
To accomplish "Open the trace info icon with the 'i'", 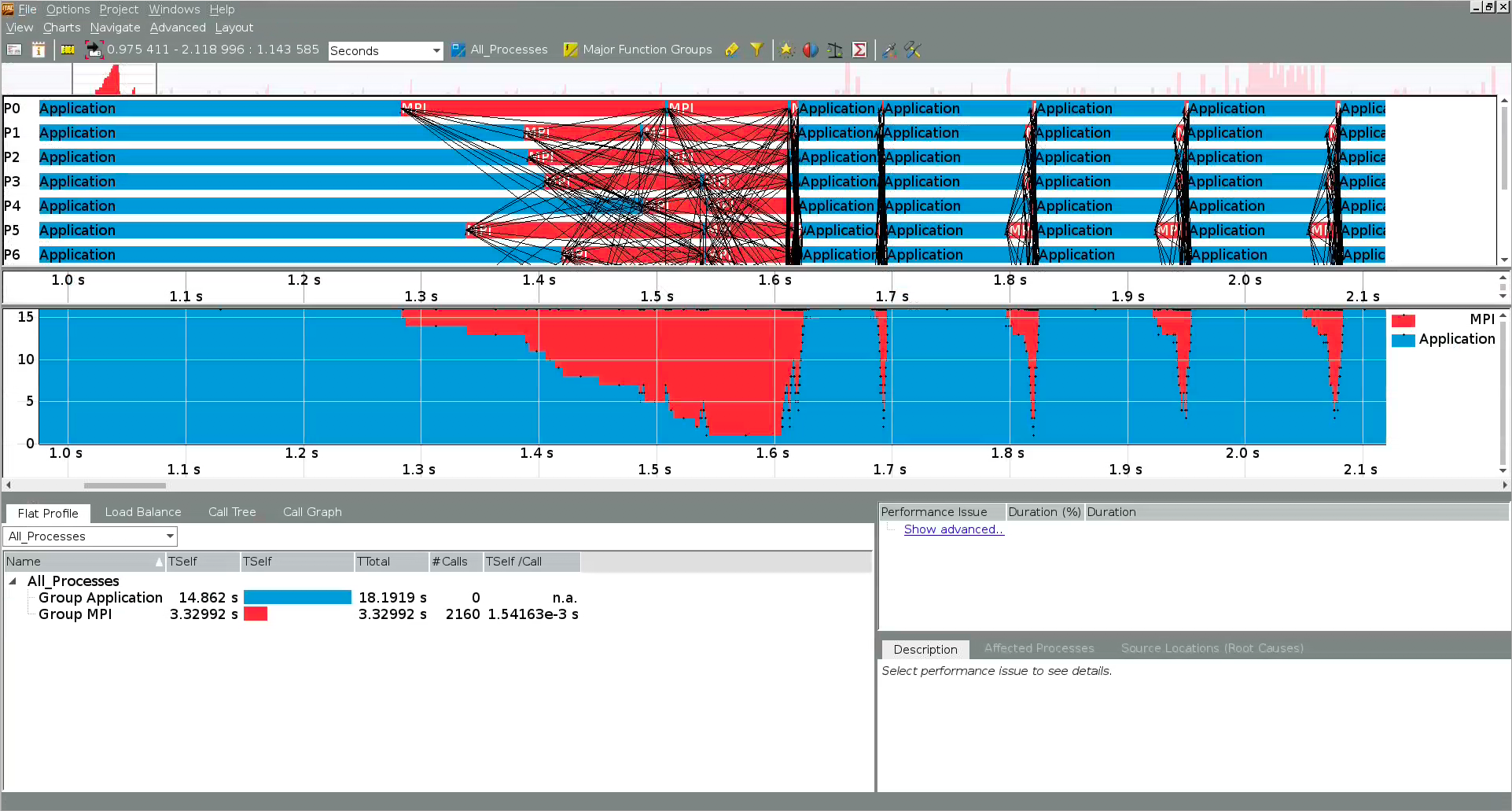I will coord(39,49).
